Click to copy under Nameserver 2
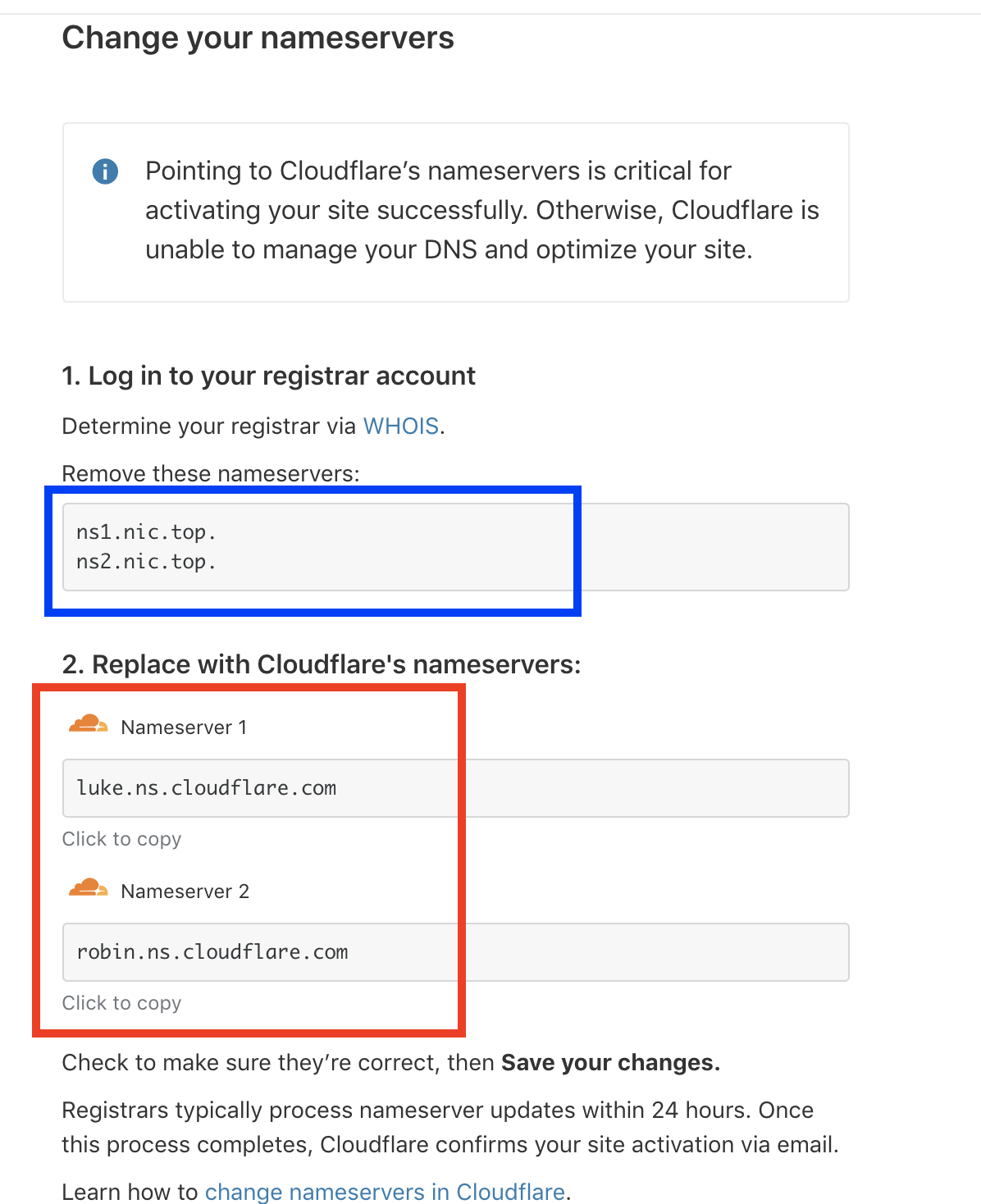The width and height of the screenshot is (981, 1204). point(121,1003)
